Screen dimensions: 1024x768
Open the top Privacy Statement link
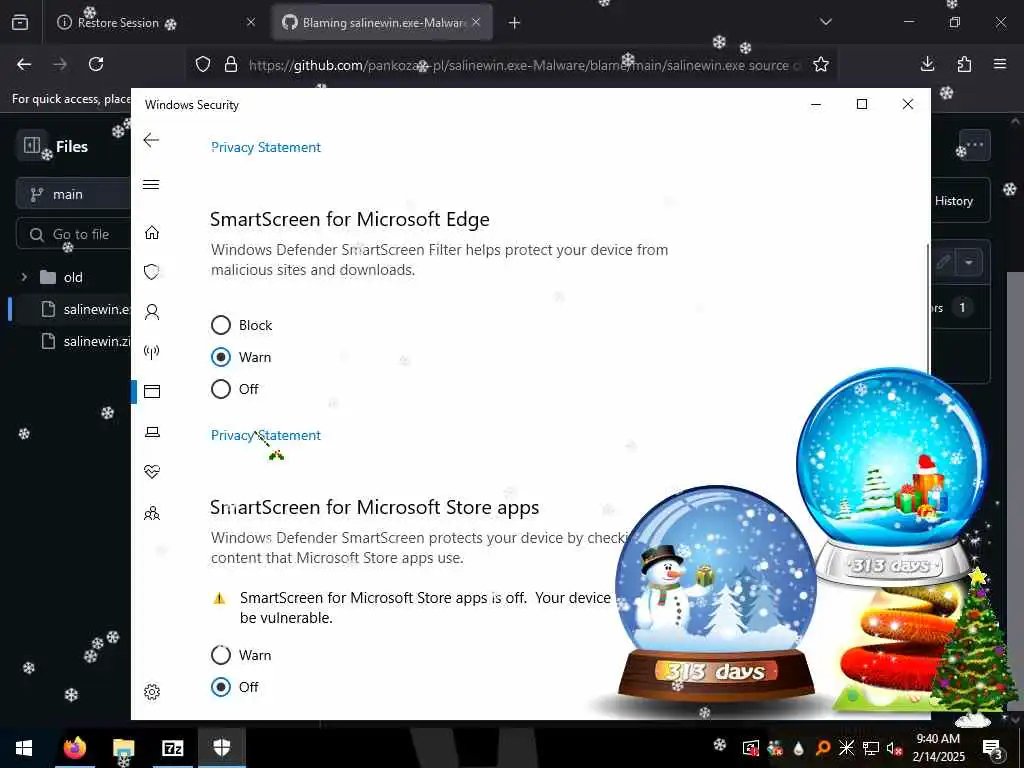tap(266, 147)
